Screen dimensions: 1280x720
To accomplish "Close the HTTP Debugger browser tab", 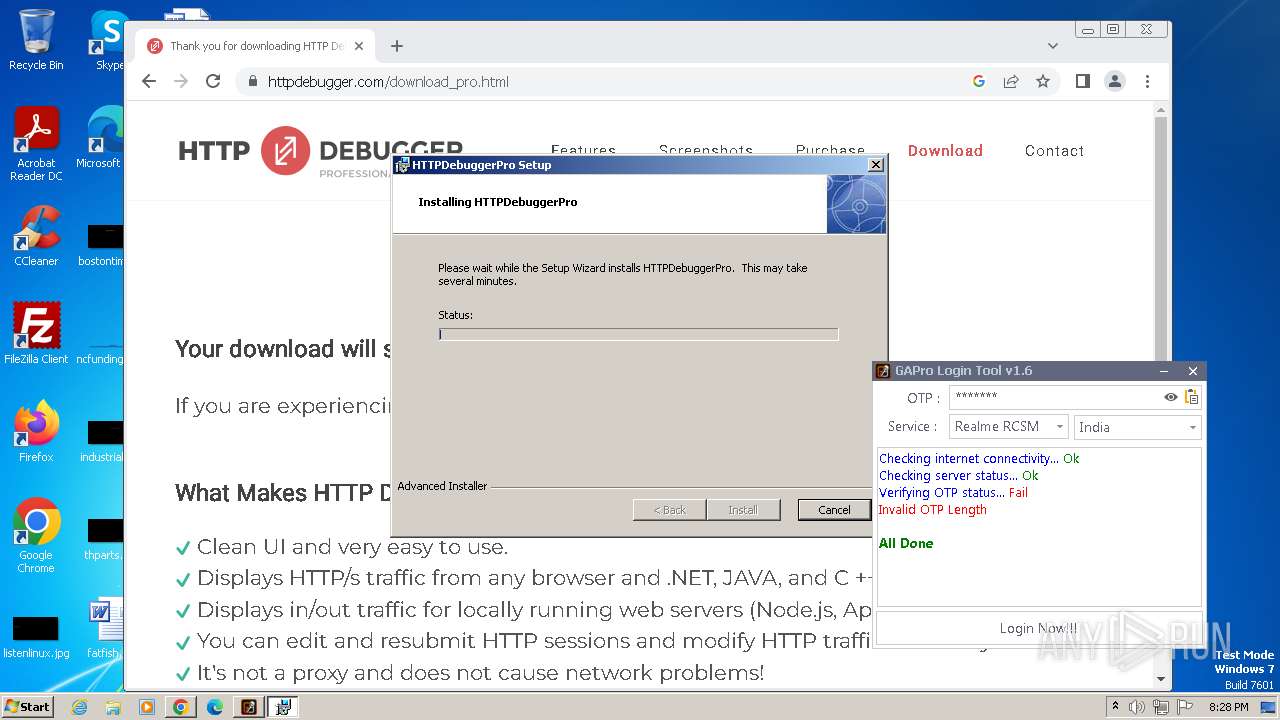I will click(x=359, y=46).
